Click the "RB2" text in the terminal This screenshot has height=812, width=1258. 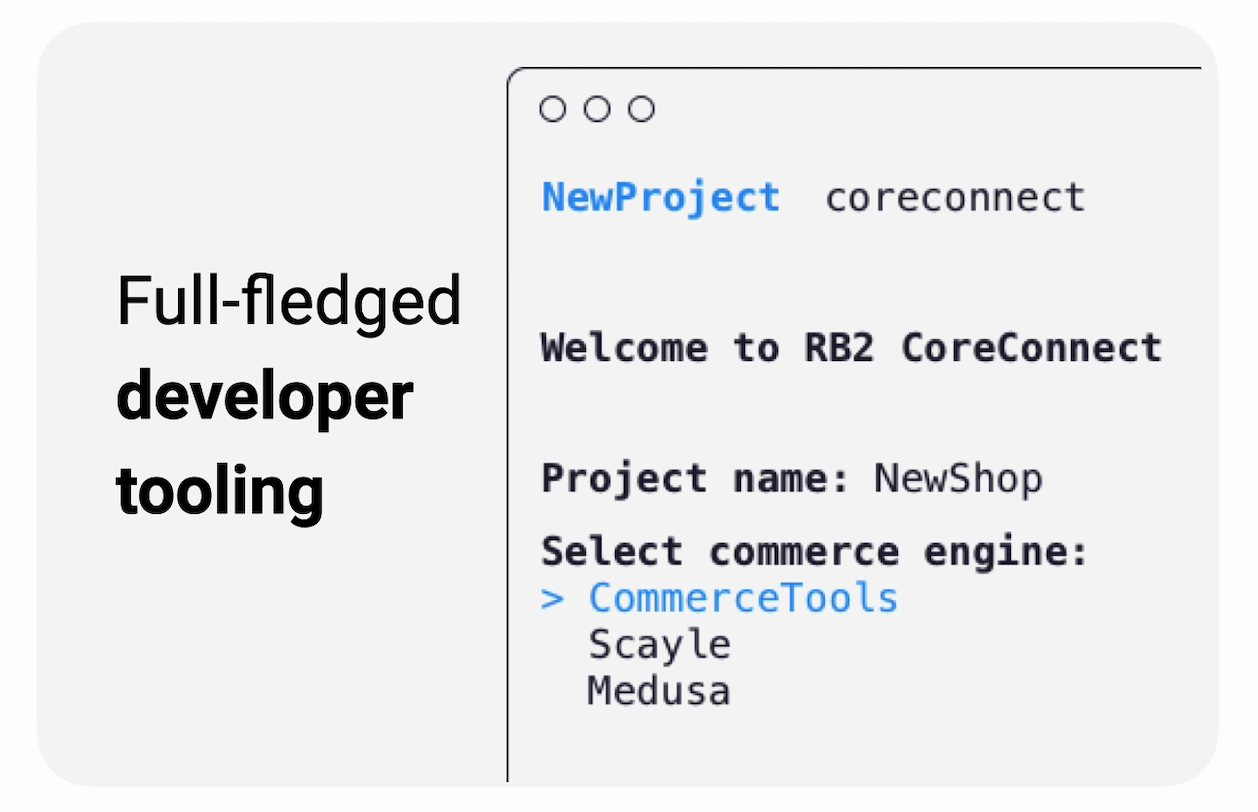(x=839, y=348)
